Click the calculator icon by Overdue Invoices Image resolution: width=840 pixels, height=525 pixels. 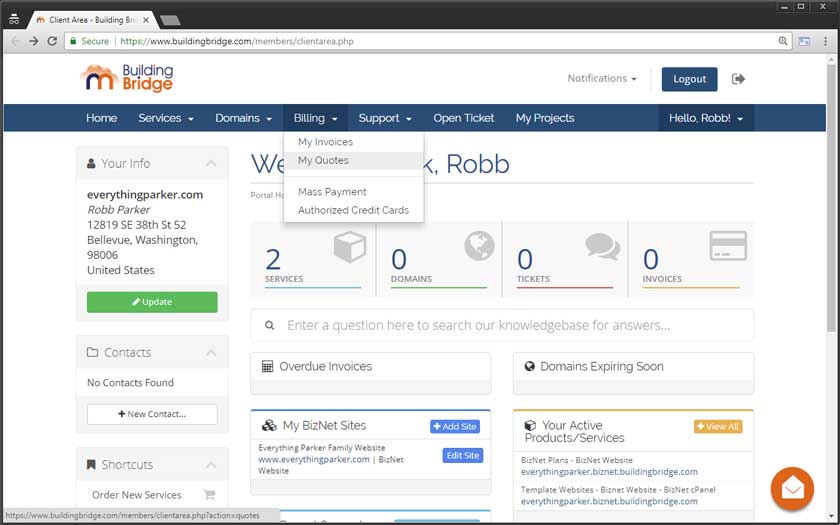pos(267,366)
